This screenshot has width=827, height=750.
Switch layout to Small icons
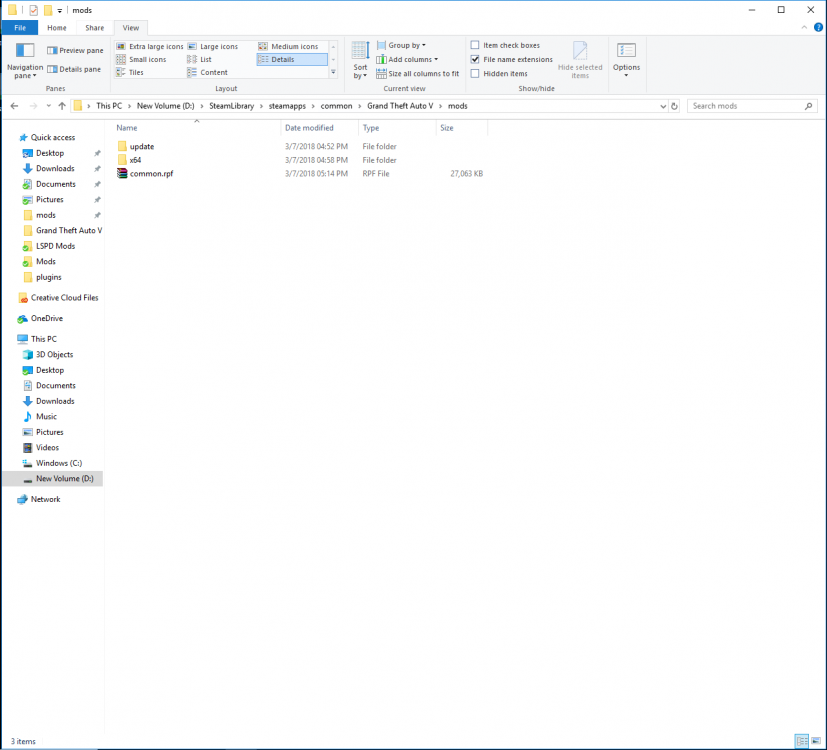pos(141,60)
